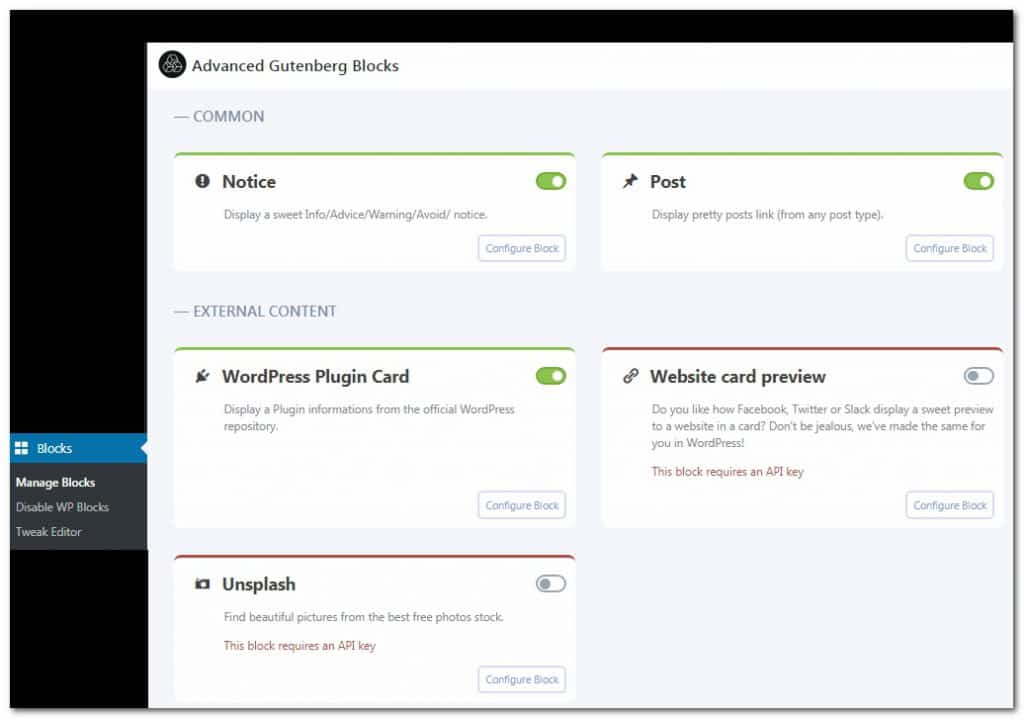Click the Unsplash camera icon

click(x=202, y=584)
